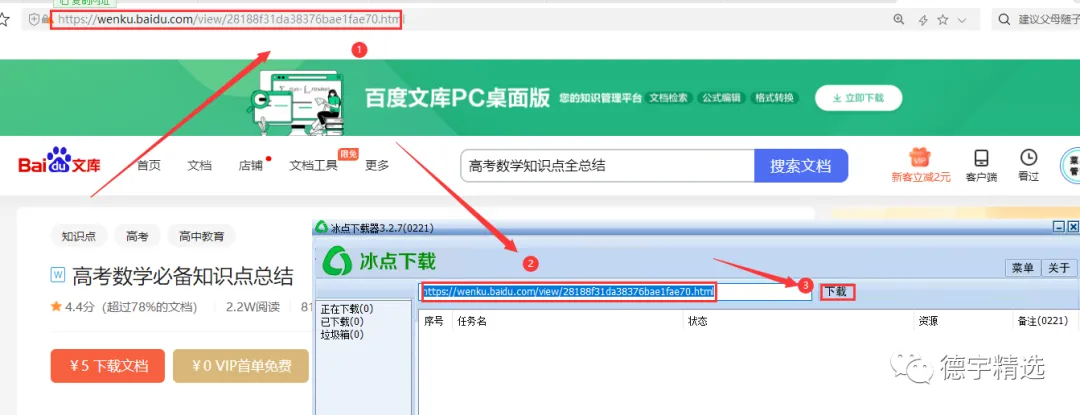1080x415 pixels.
Task: Click the 公式编辑 tag in the banner
Action: (x=722, y=98)
